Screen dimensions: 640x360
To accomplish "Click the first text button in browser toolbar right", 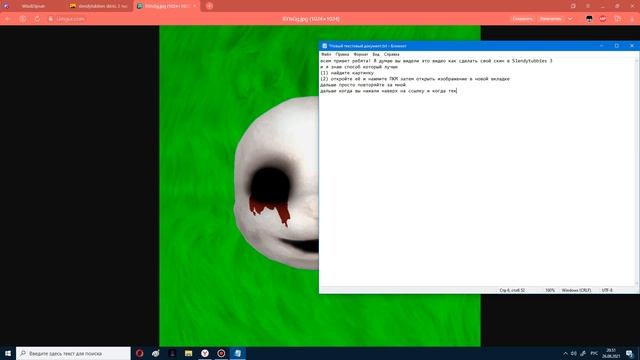I will (x=522, y=19).
